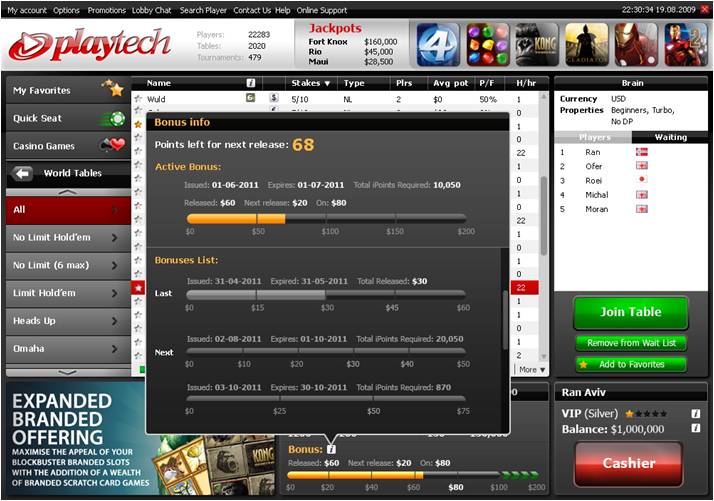Click the dollar icon in Wuld row
This screenshot has width=714, height=501.
pos(274,97)
